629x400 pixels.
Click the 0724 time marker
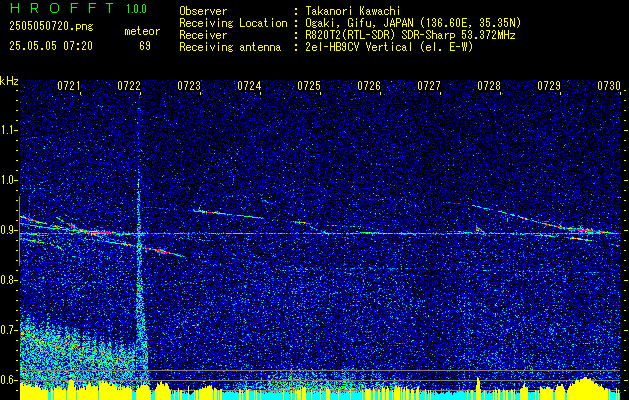pyautogui.click(x=249, y=86)
